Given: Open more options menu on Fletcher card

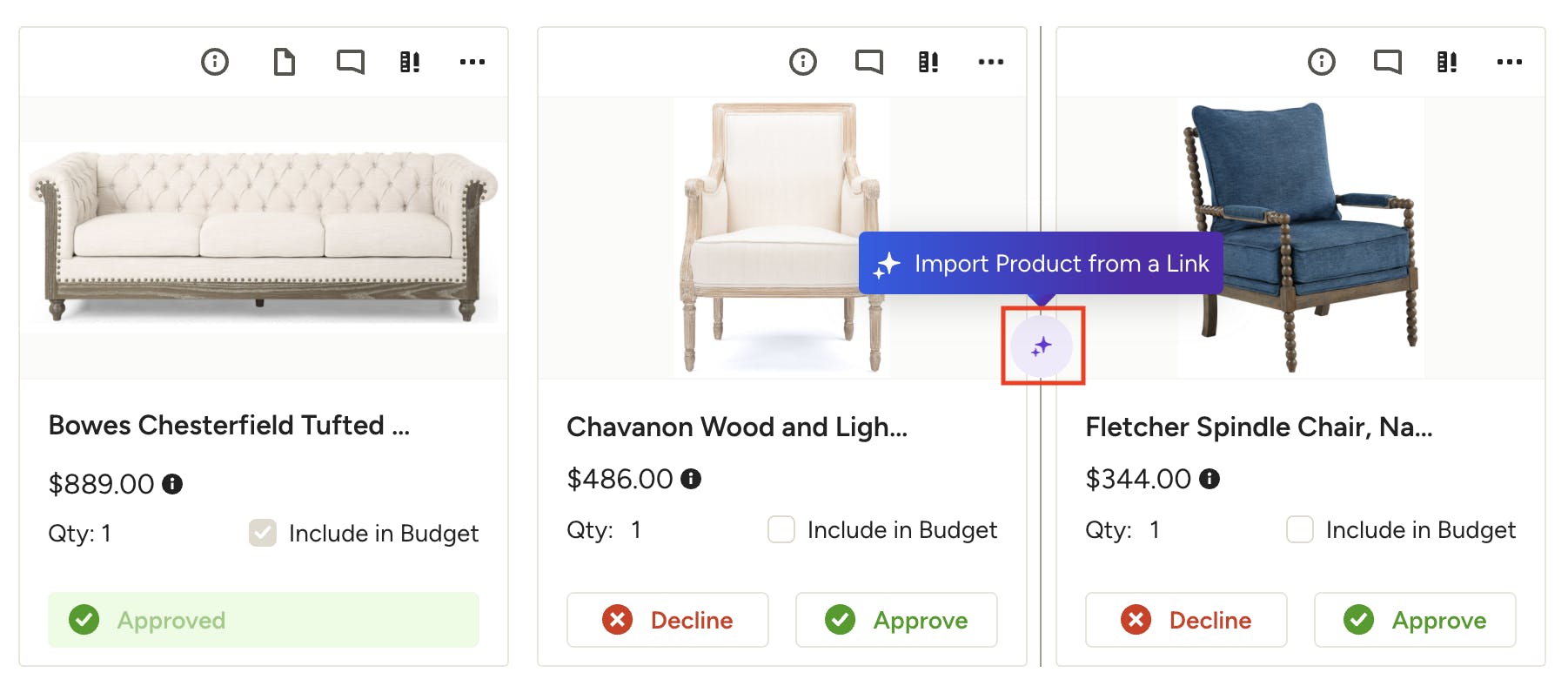Looking at the screenshot, I should (x=1510, y=62).
